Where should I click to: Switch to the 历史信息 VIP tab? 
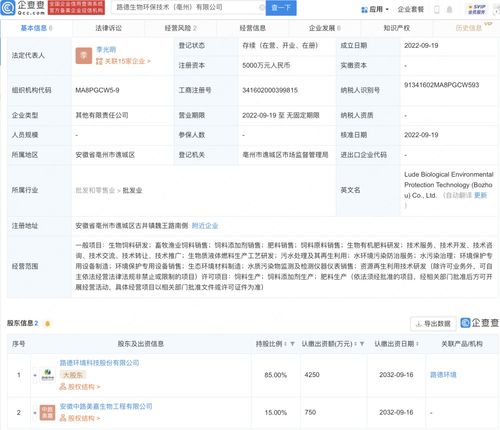click(x=469, y=28)
